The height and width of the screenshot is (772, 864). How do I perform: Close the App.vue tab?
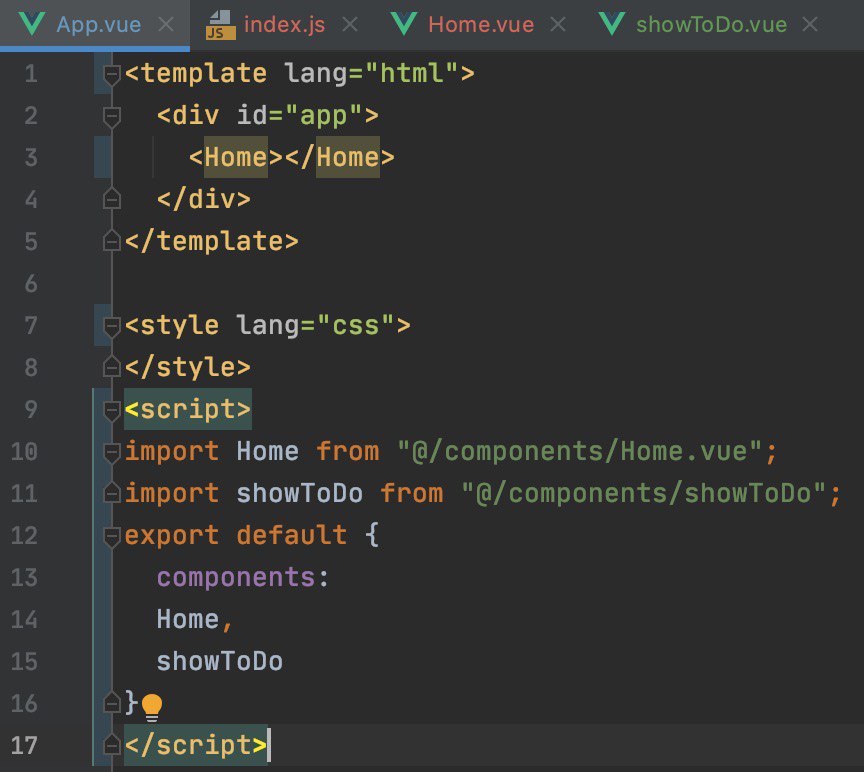pos(166,24)
